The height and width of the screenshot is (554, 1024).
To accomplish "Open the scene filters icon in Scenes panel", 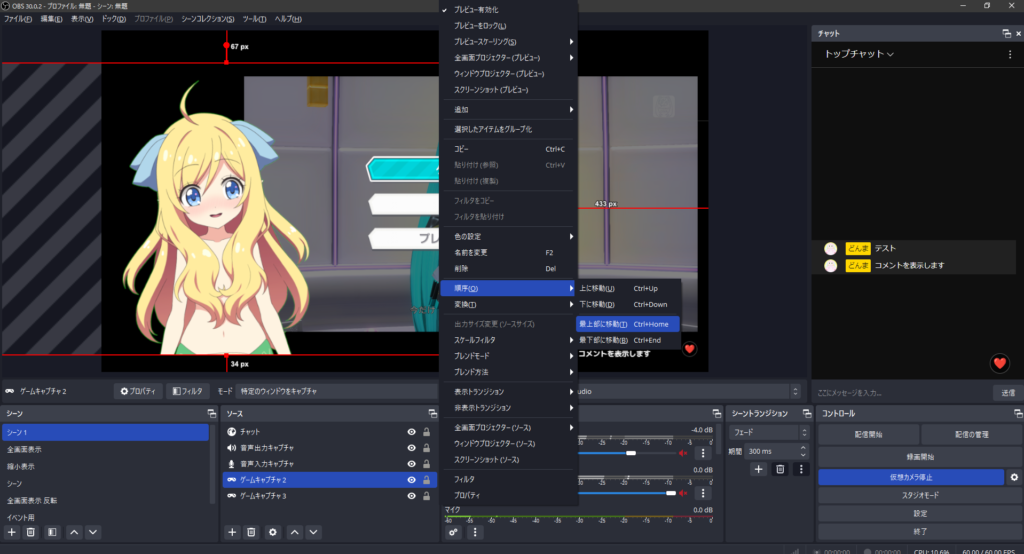I will 52,532.
